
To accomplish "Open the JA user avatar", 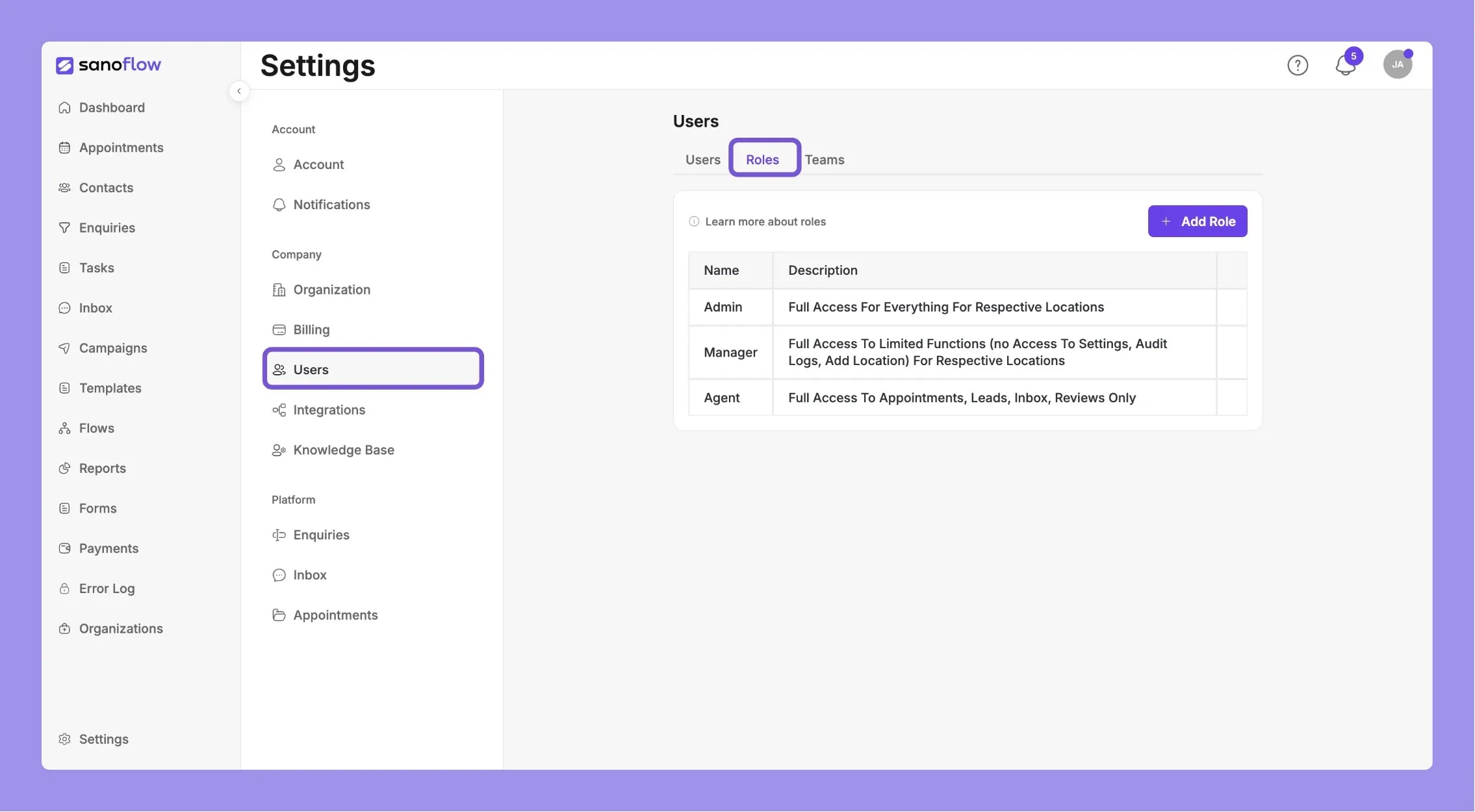I will (x=1397, y=64).
